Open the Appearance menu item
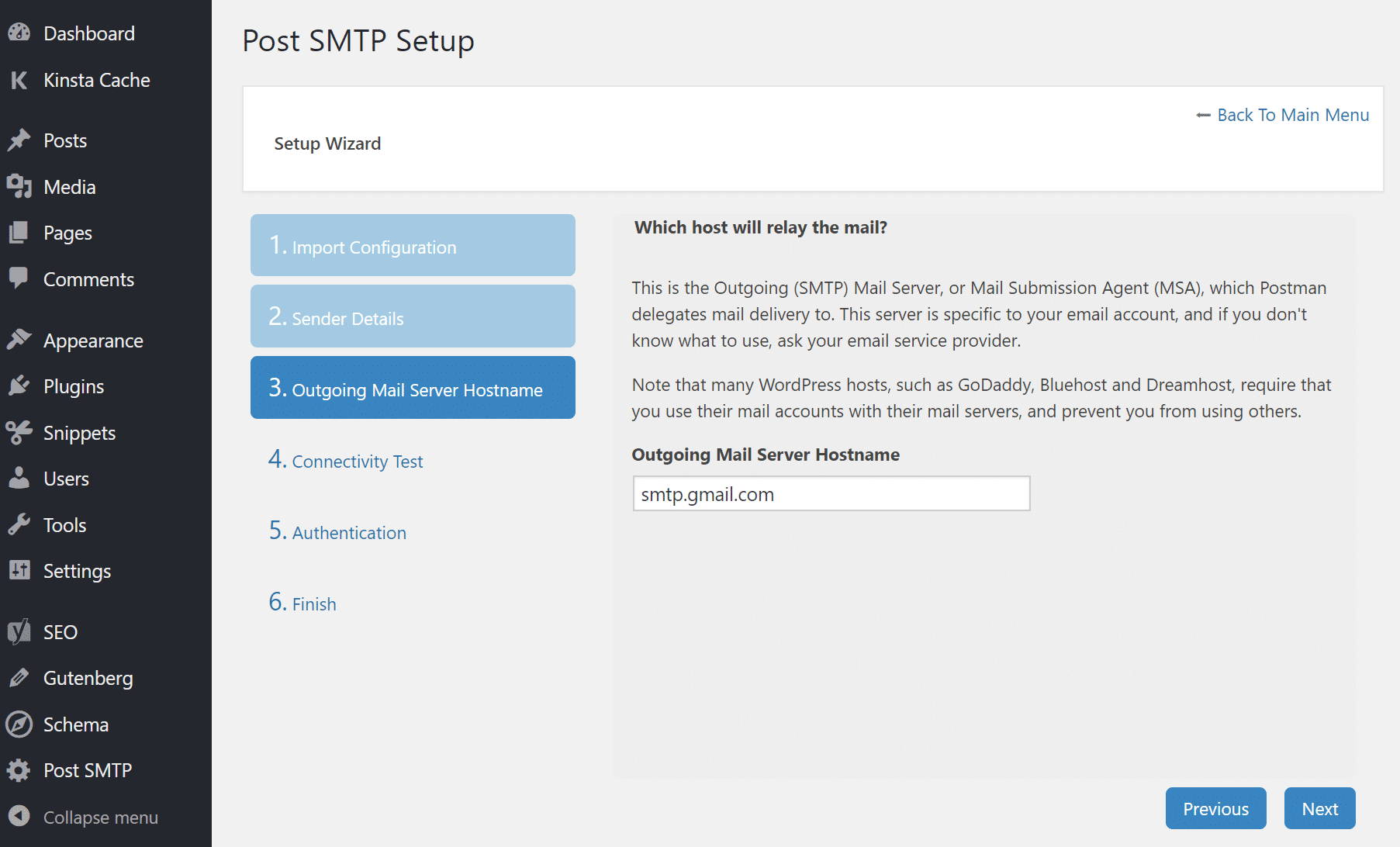This screenshot has height=847, width=1400. click(93, 341)
